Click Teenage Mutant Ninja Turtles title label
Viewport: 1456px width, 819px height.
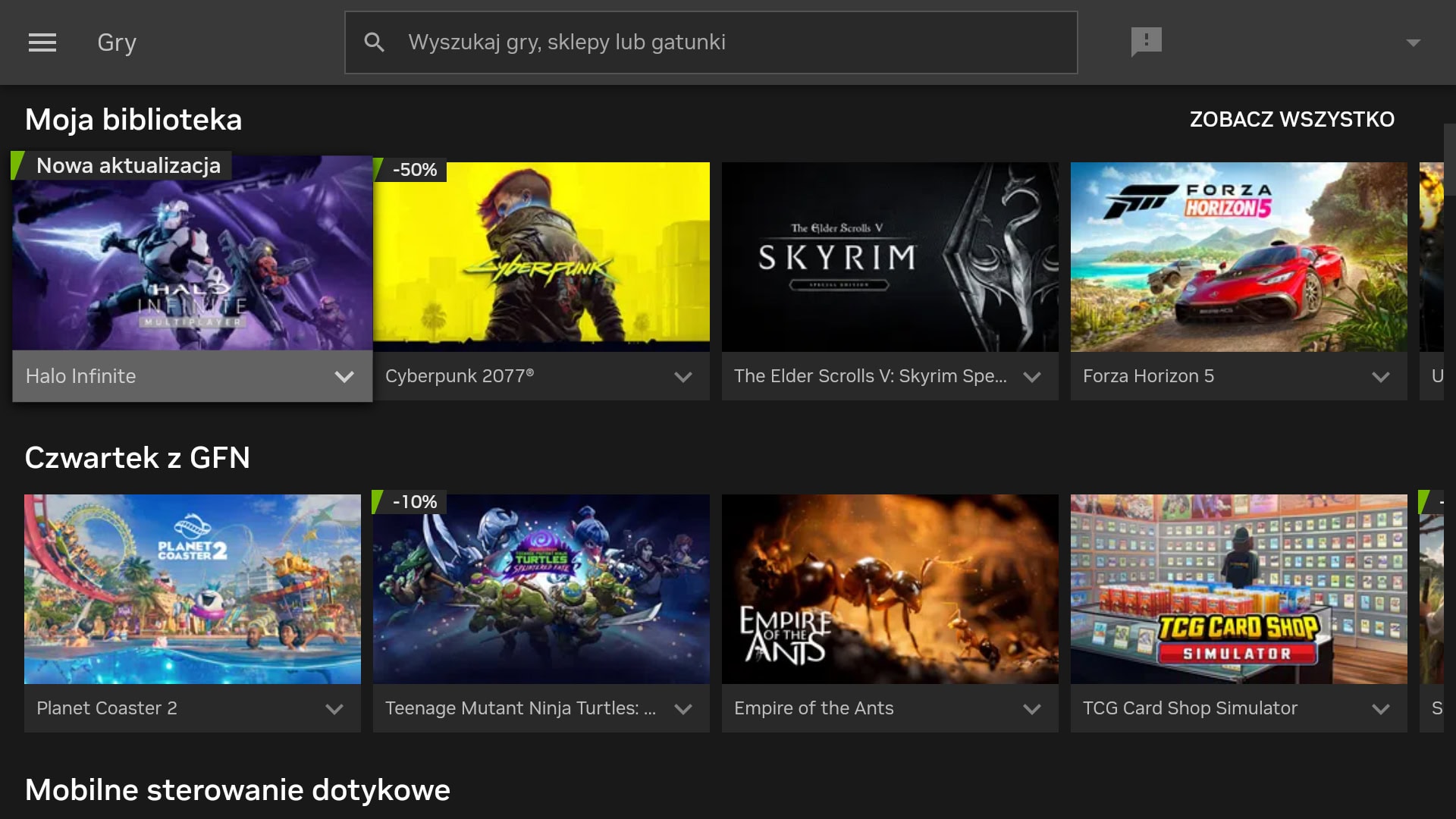click(x=520, y=708)
